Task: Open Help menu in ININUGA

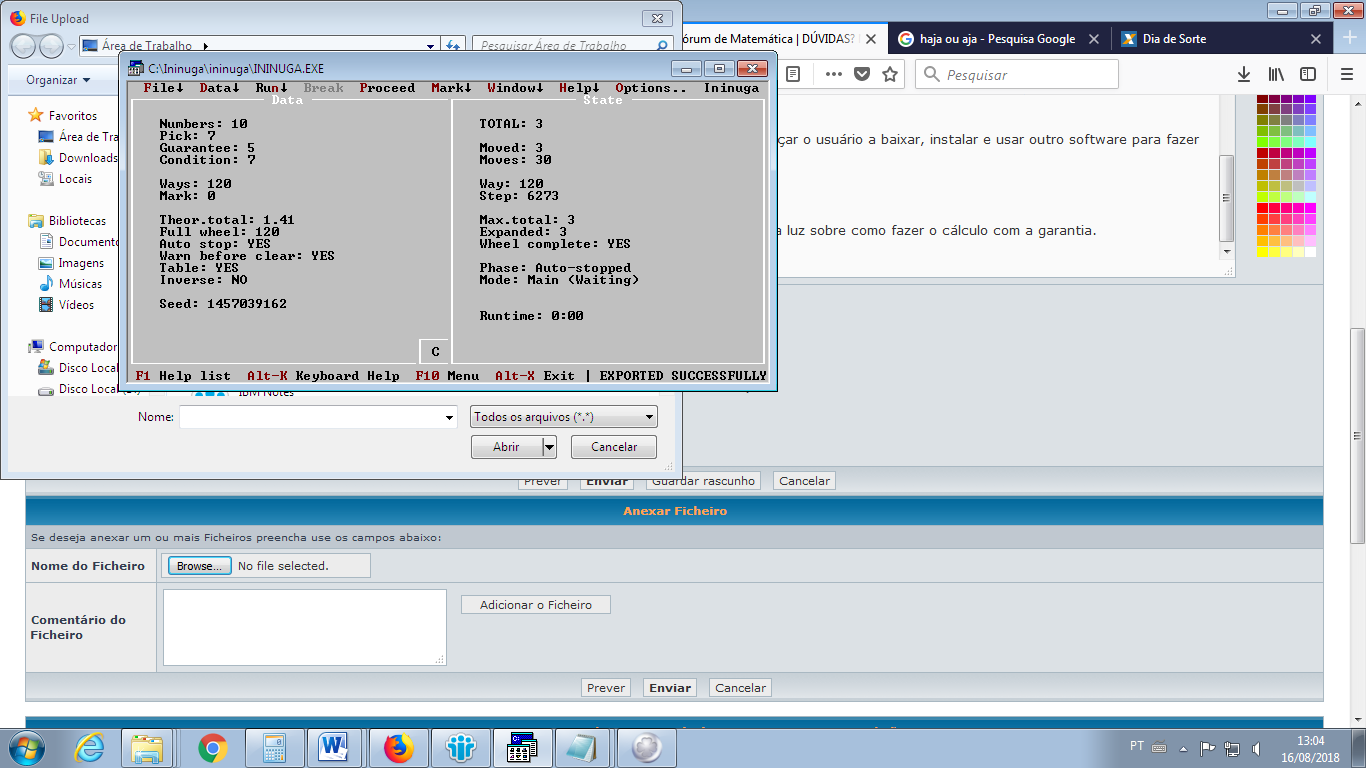Action: pyautogui.click(x=579, y=88)
